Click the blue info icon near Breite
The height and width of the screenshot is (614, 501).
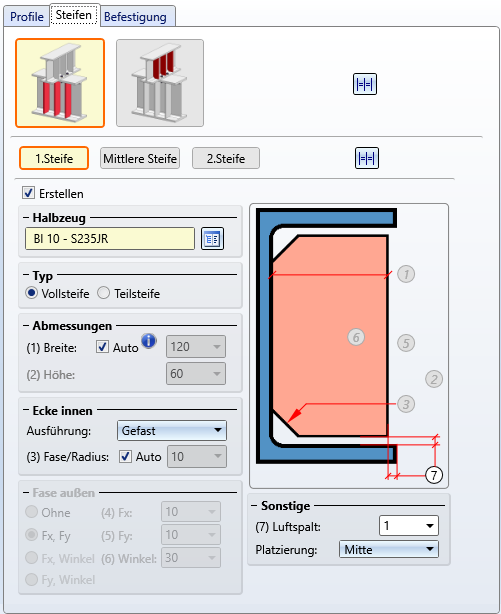point(148,341)
